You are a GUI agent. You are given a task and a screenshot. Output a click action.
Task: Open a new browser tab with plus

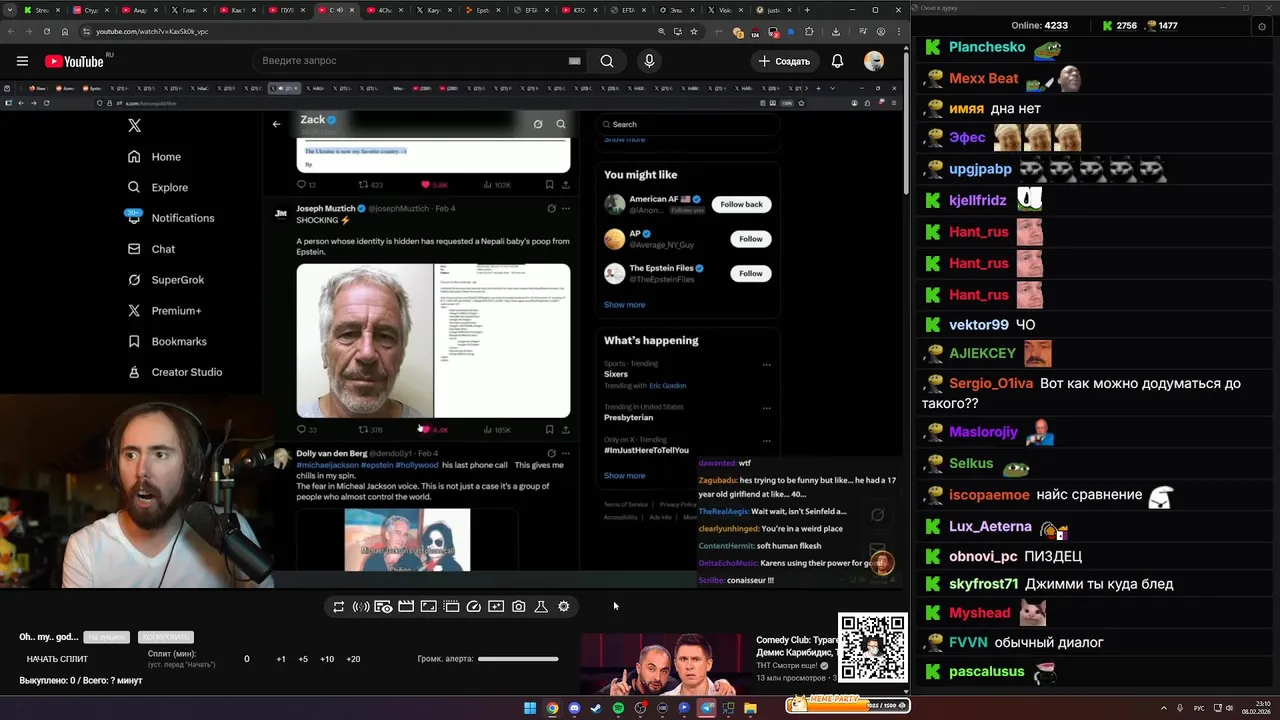pos(809,10)
